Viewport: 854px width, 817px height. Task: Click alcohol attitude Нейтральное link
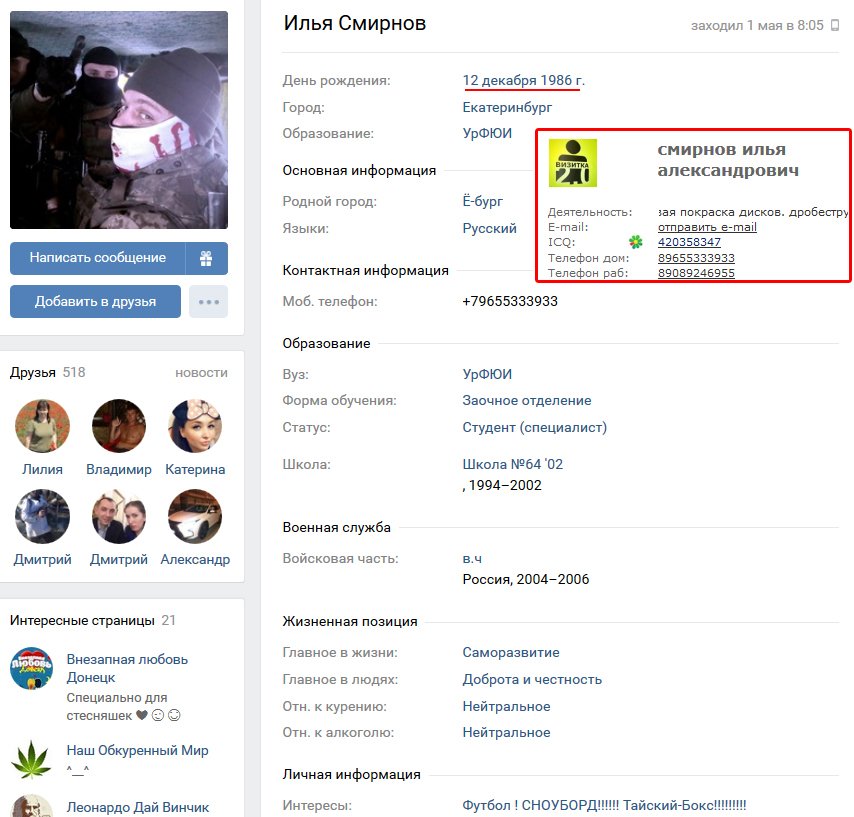(507, 733)
